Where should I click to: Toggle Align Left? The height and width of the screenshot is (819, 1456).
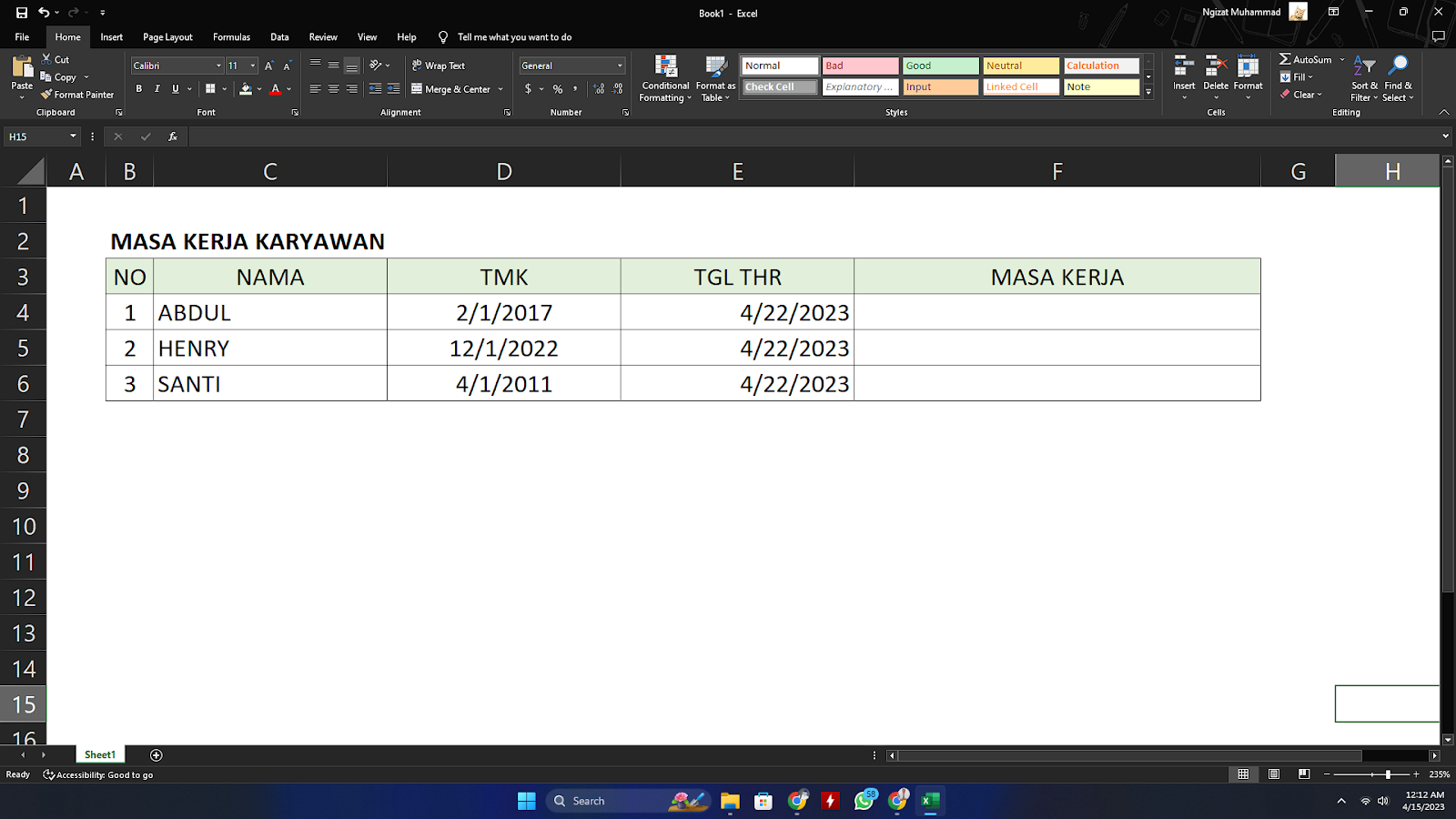click(x=315, y=89)
